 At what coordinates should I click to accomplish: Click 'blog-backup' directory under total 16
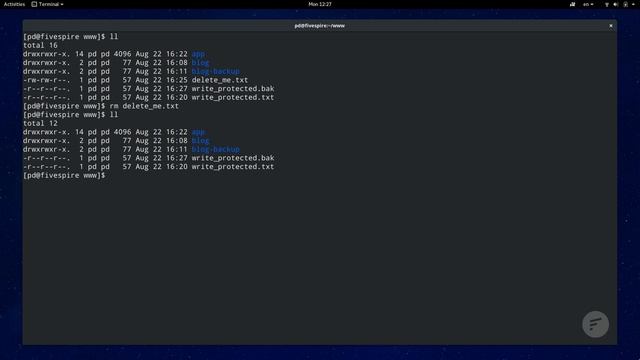[216, 71]
